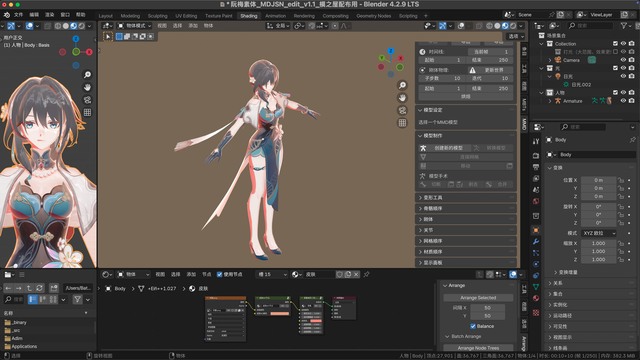640x360 pixels.
Task: Collapse the Collection tree in outliner
Action: pyautogui.click(x=542, y=44)
